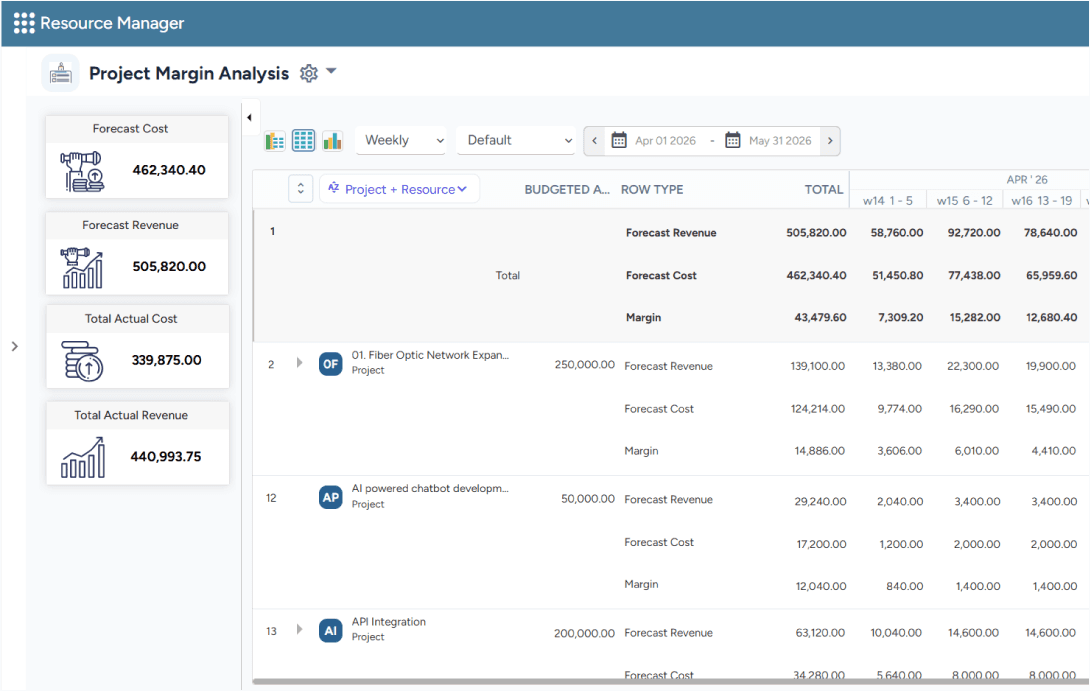Viewport: 1090px width, 691px height.
Task: Click the 139,100.00 forecast revenue total
Action: pos(818,366)
